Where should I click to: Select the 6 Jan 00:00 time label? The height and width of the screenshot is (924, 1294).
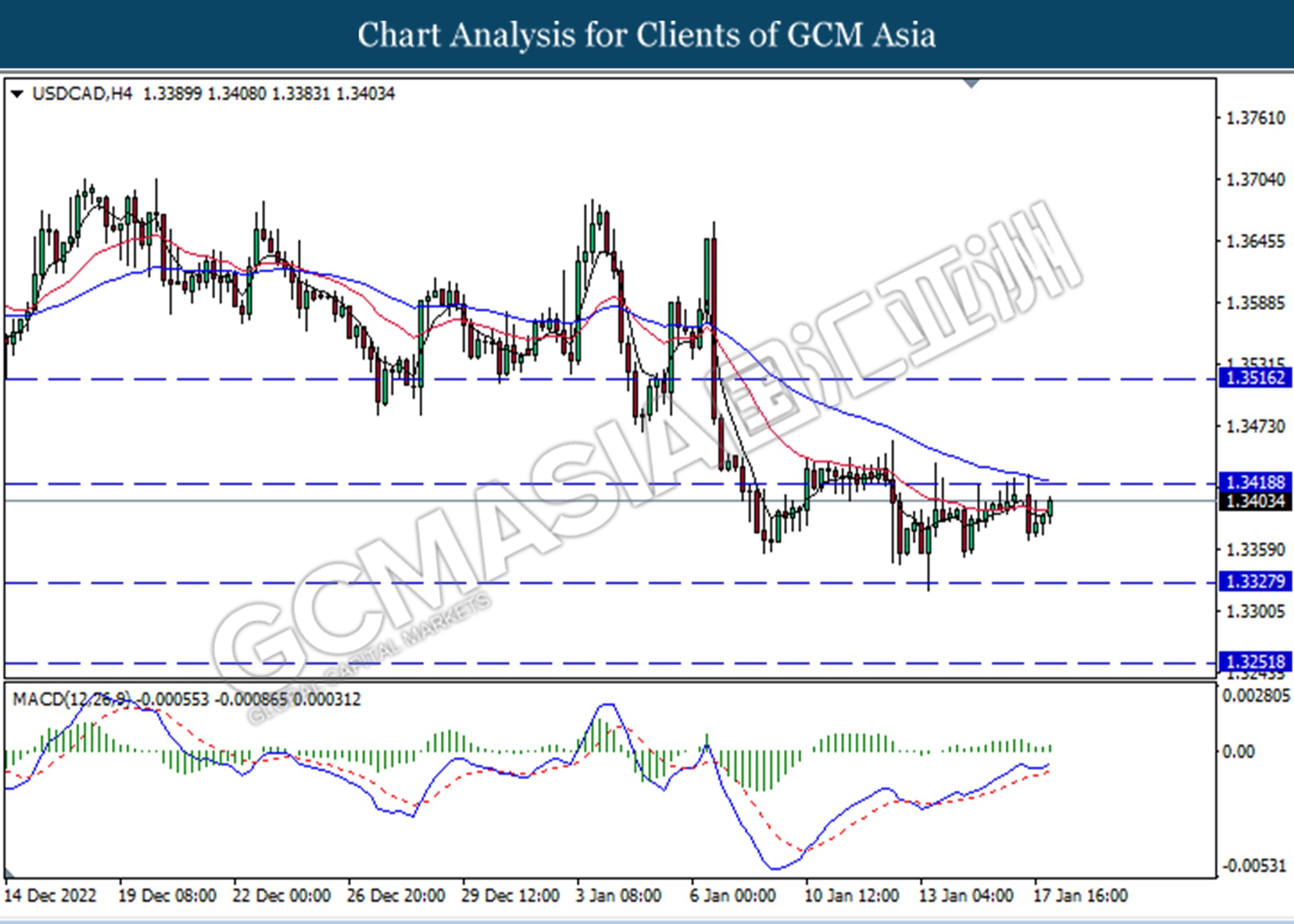click(733, 896)
